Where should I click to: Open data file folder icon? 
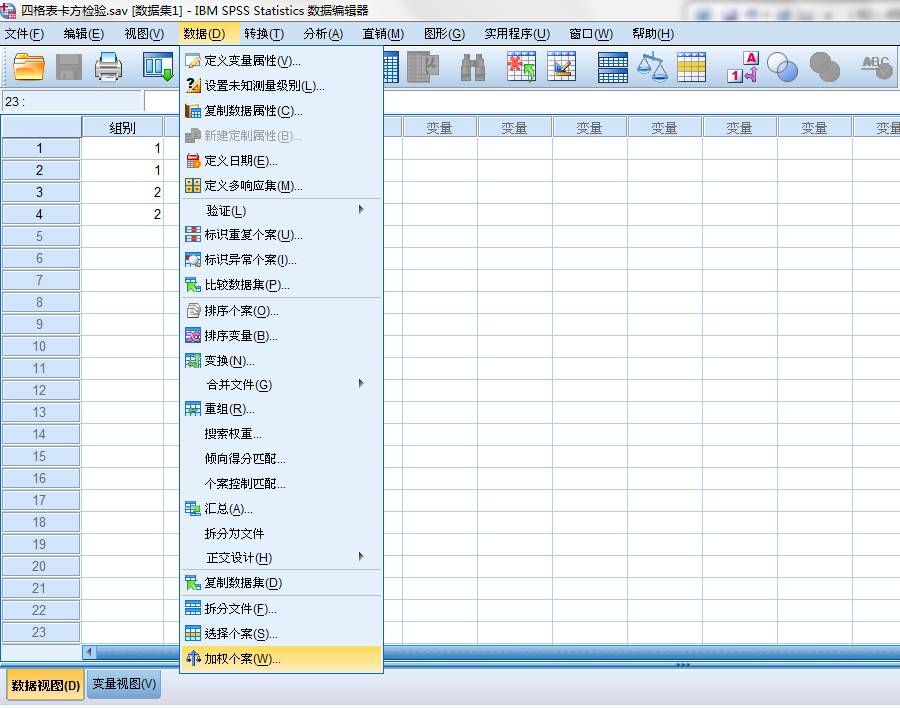pos(29,67)
